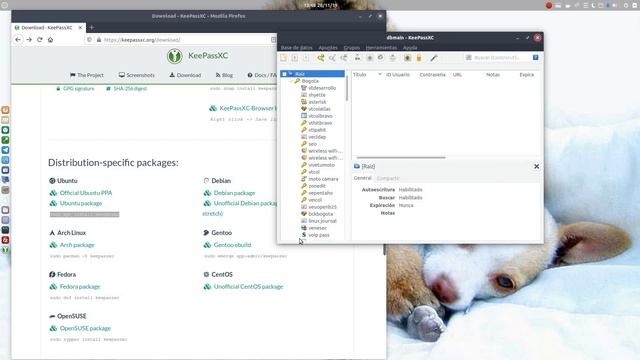640x360 pixels.
Task: Click the Delete entry toolbar icon
Action: tap(344, 58)
